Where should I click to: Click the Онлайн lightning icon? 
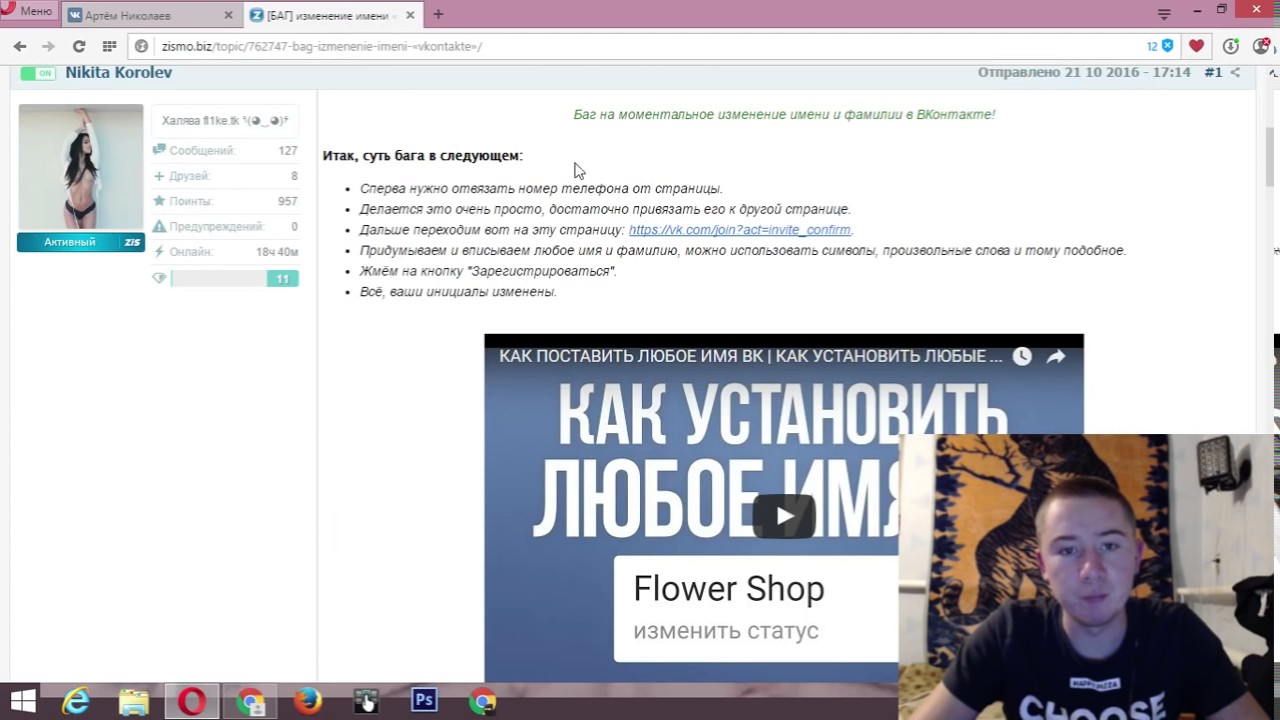(159, 252)
